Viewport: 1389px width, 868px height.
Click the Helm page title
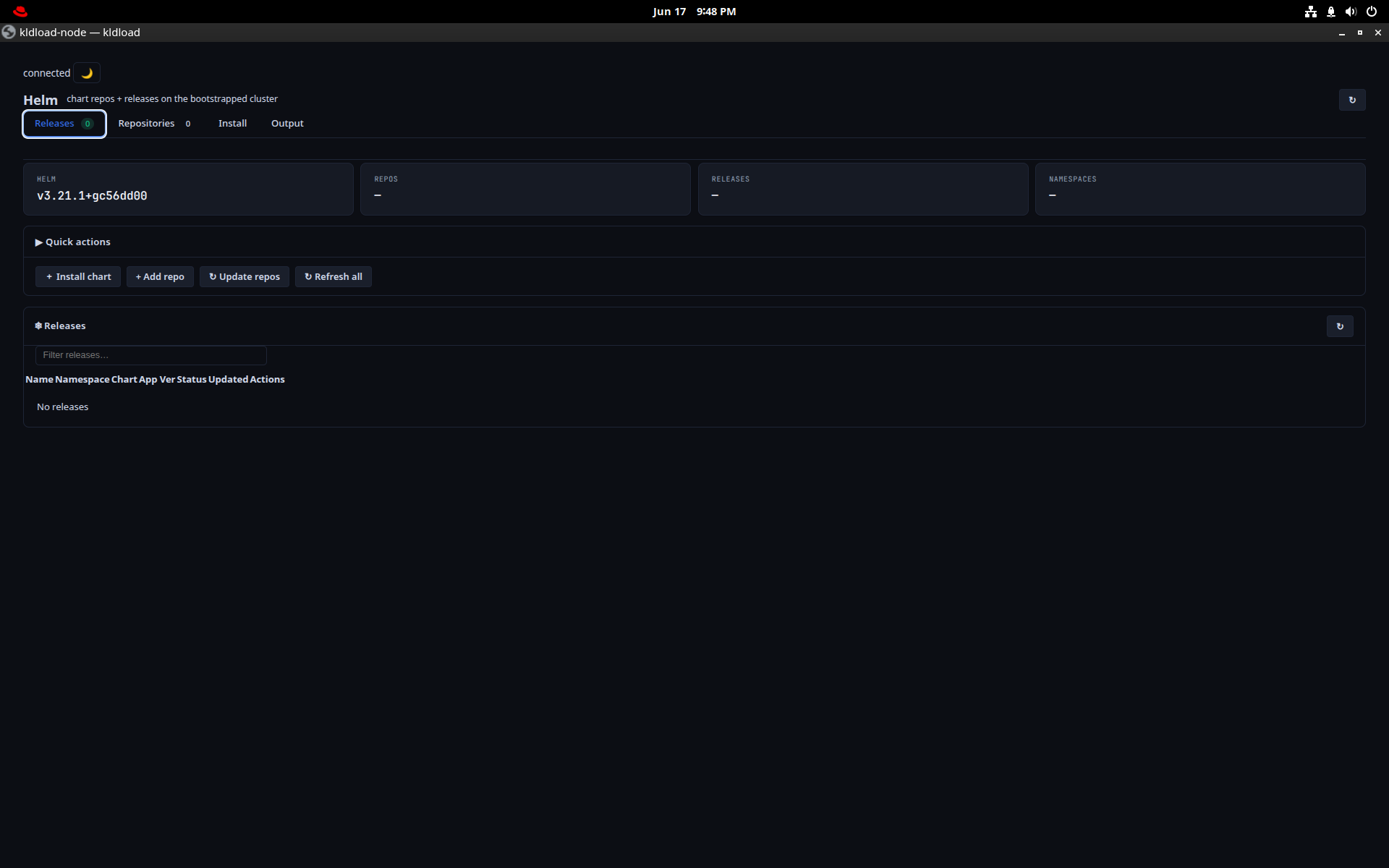click(41, 101)
